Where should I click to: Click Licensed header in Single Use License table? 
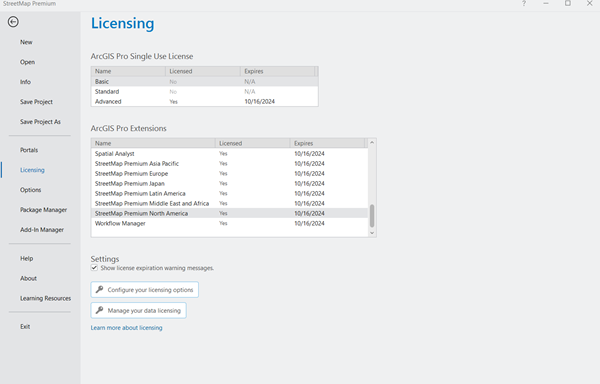(x=203, y=71)
